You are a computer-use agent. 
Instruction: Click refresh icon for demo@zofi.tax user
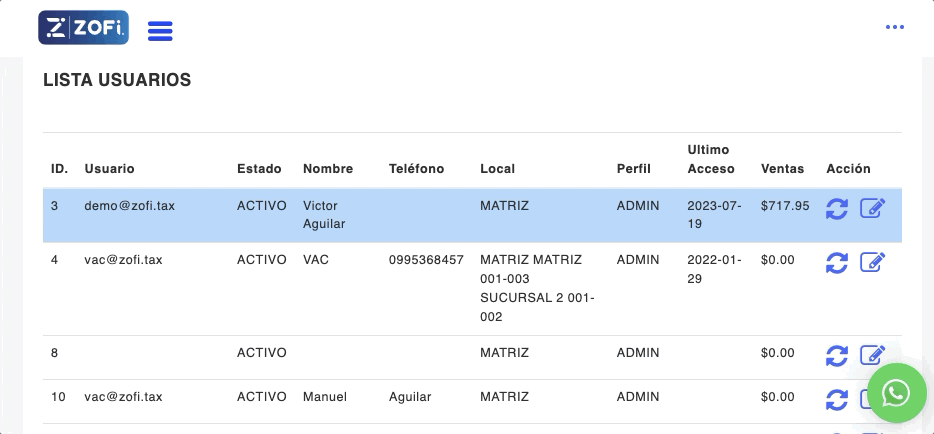click(x=837, y=208)
